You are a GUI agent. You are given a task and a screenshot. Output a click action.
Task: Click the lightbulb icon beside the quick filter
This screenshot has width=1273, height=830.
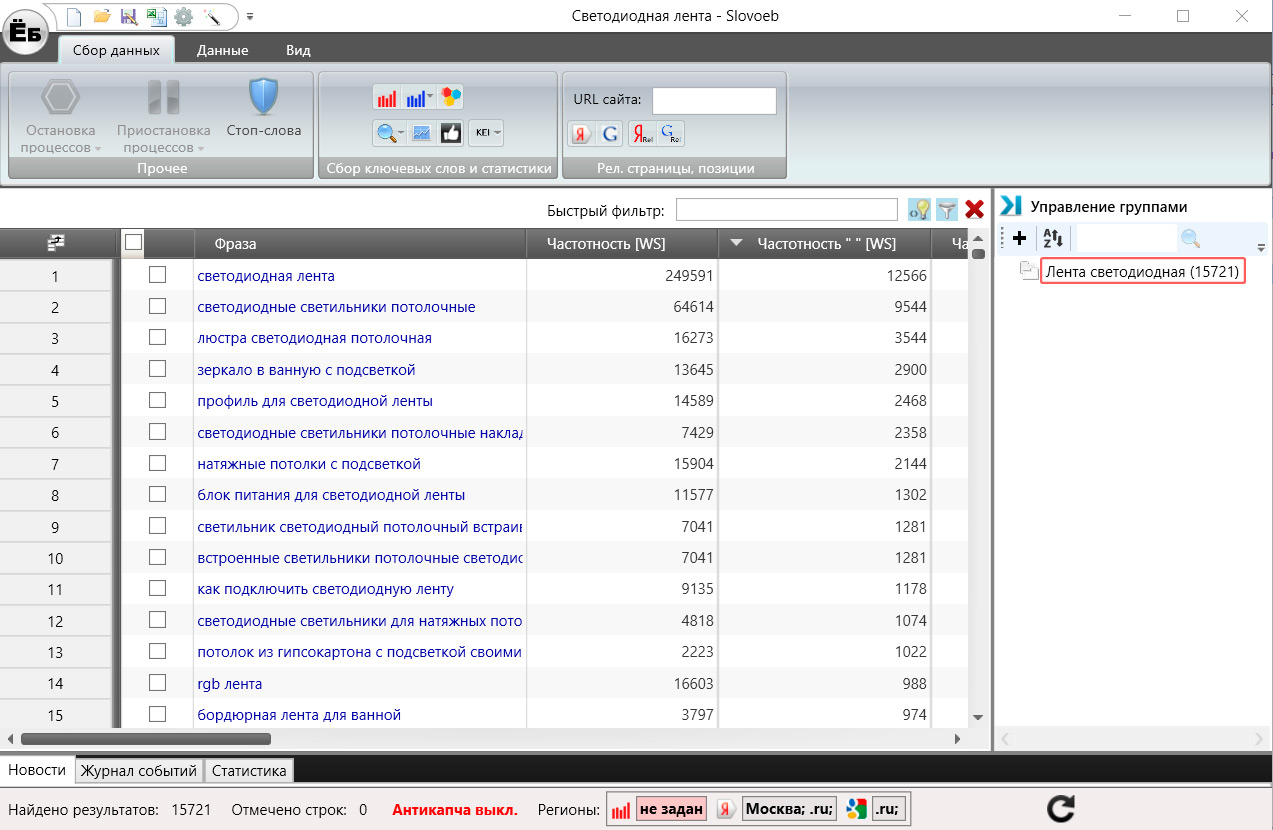pyautogui.click(x=919, y=209)
